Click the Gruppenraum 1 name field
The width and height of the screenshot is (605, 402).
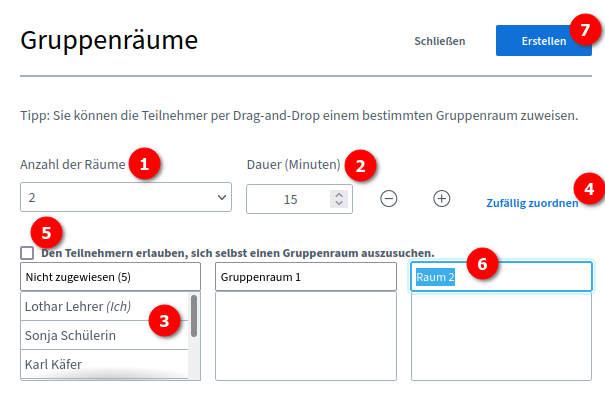306,276
